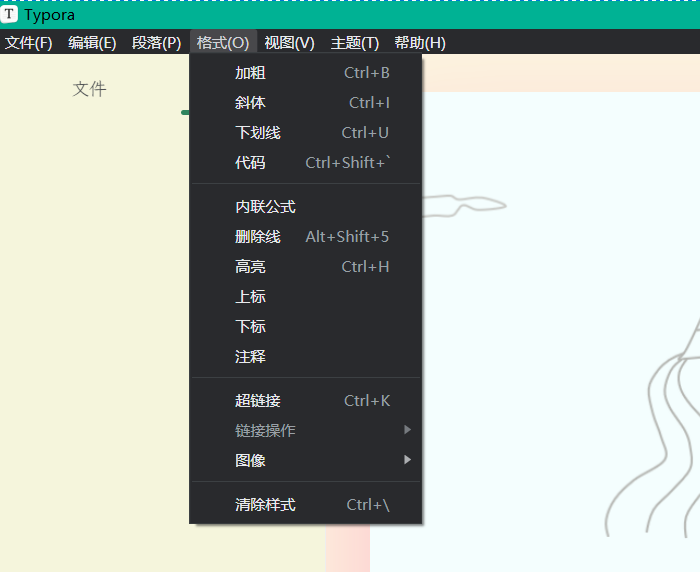This screenshot has width=700, height=572.
Task: Close the 格式(O) menu
Action: 223,43
